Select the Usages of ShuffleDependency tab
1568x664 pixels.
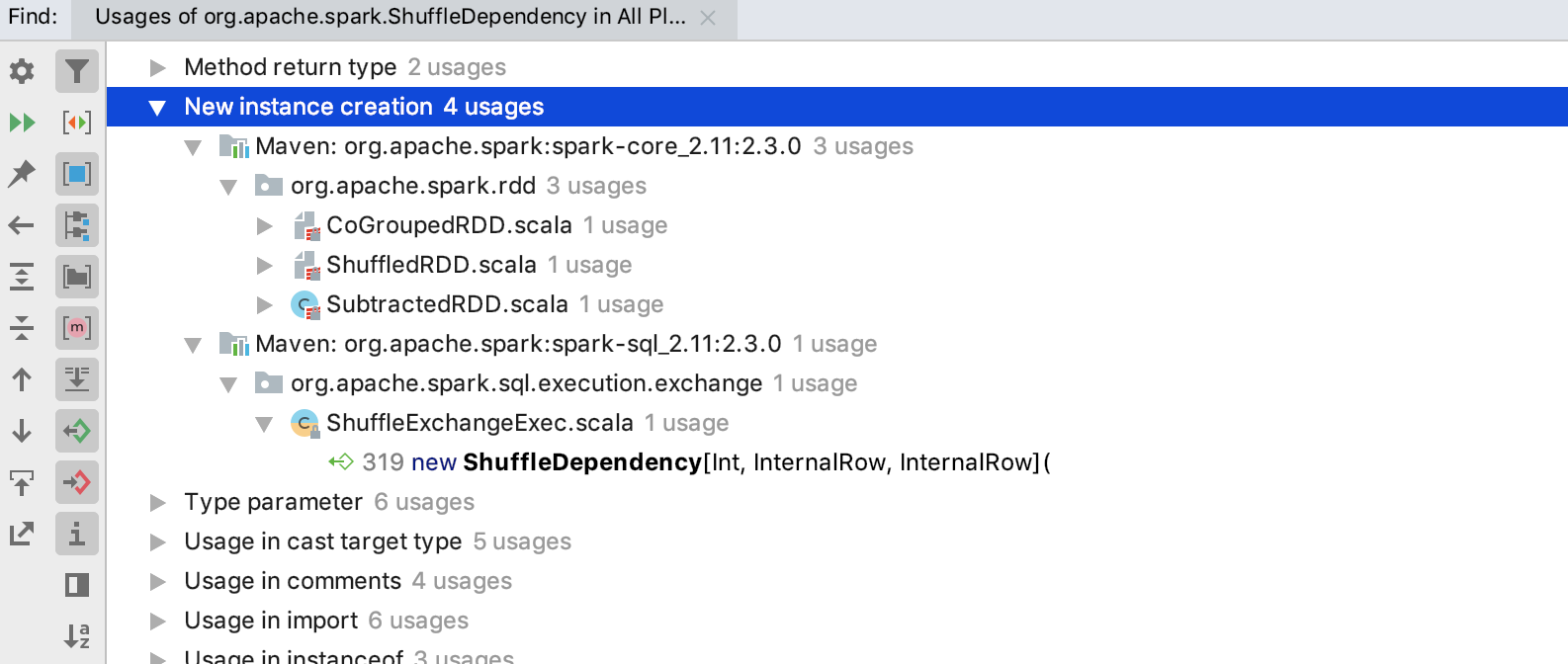click(x=390, y=17)
